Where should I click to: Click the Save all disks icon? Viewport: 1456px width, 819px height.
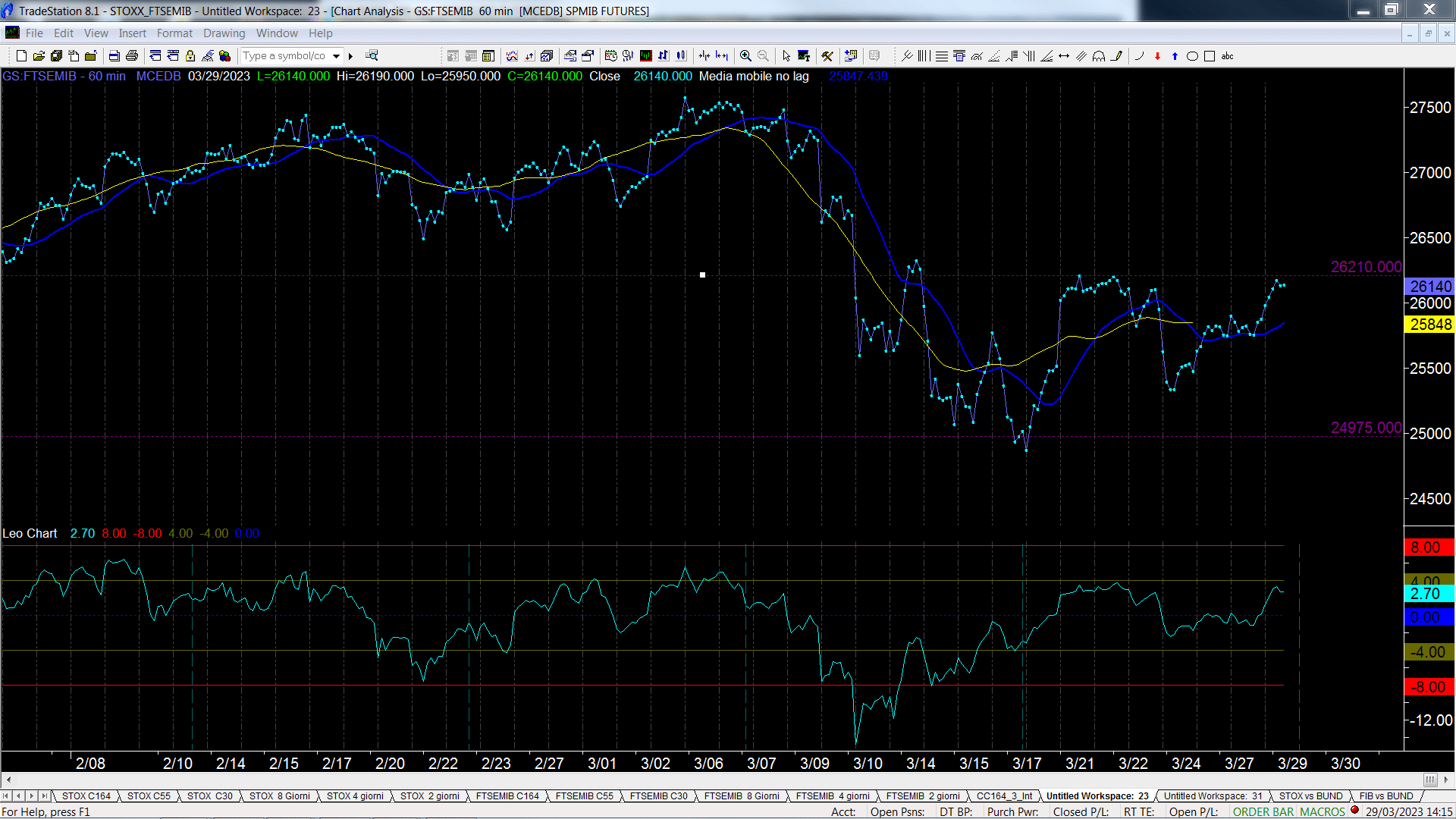[x=56, y=56]
